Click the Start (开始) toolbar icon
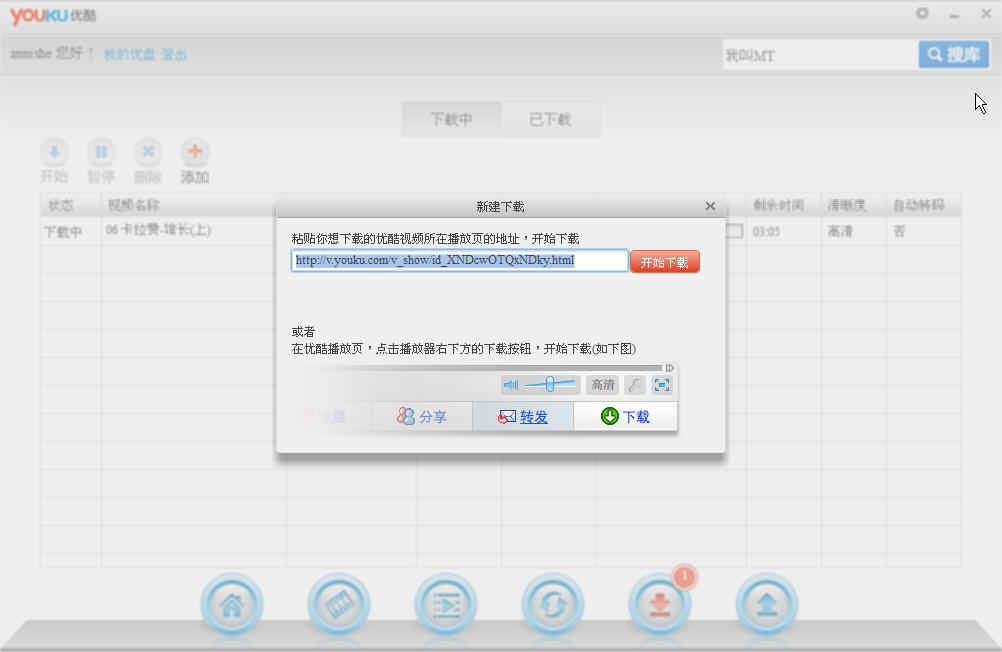The image size is (1002, 652). [54, 152]
